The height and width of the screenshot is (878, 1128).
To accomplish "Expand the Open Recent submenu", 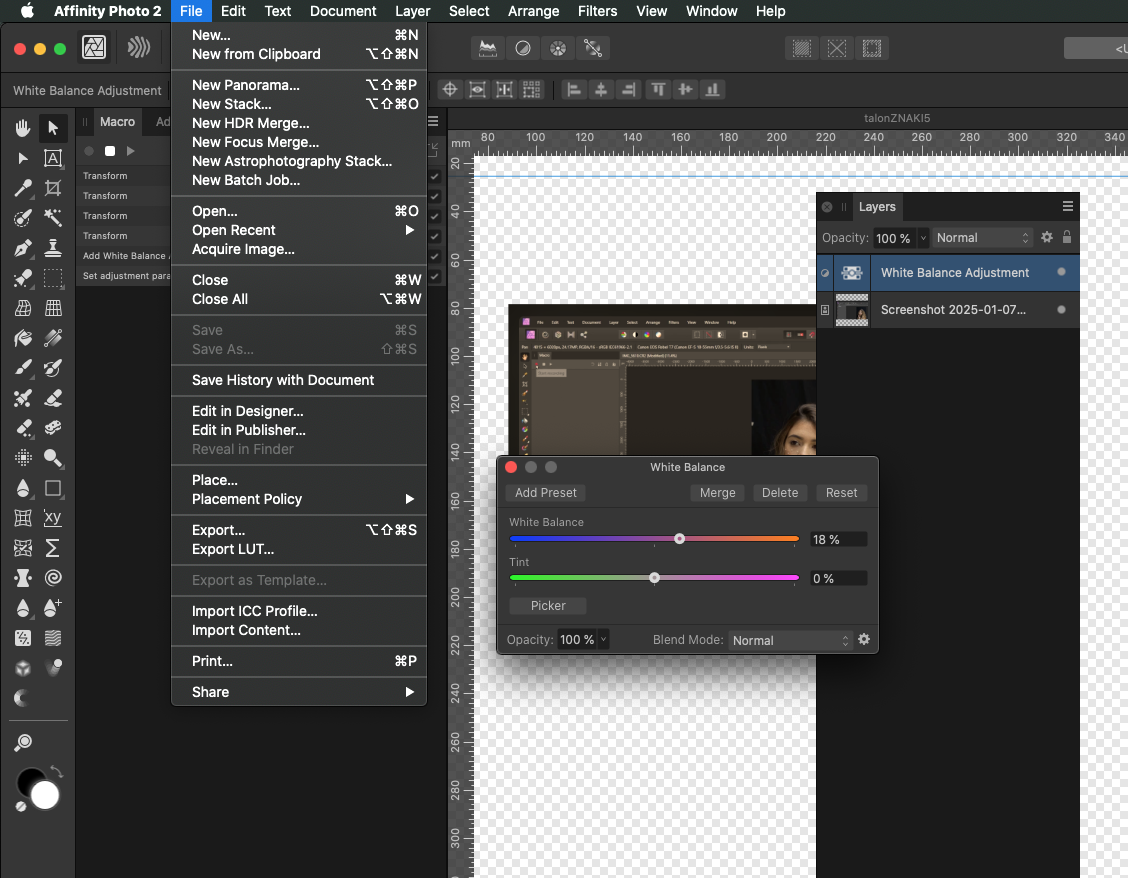I will tap(299, 230).
